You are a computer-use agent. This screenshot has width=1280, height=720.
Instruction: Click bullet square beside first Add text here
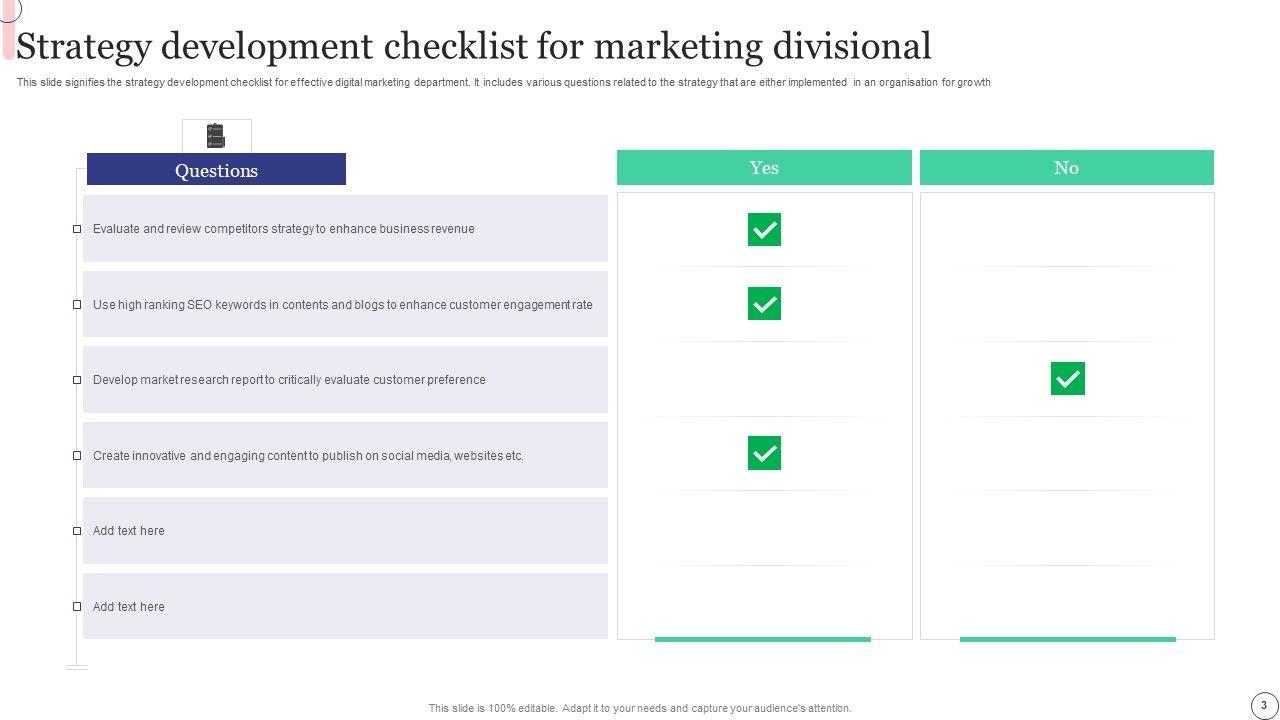click(x=77, y=531)
